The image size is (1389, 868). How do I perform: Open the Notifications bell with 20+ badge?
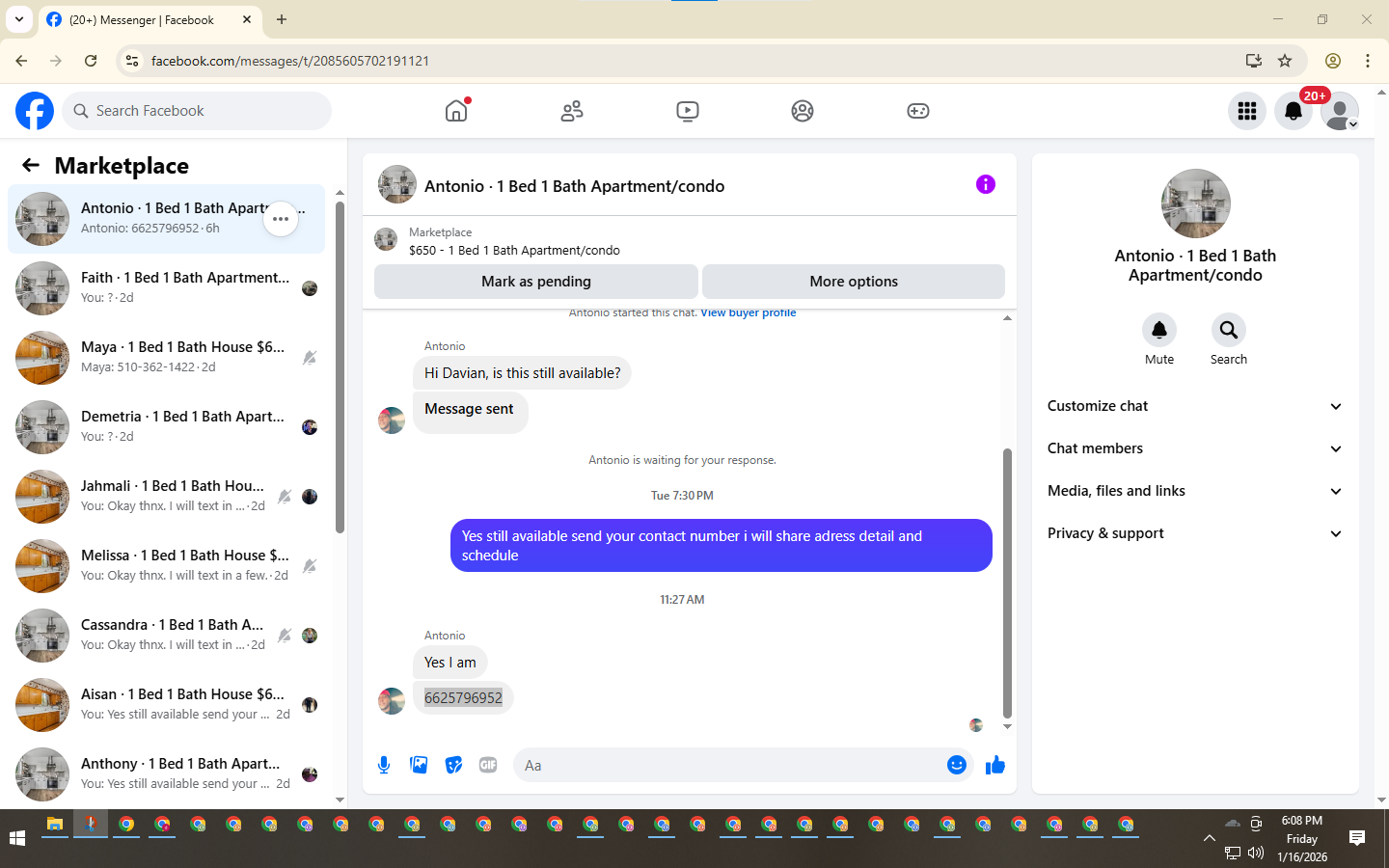(x=1294, y=111)
